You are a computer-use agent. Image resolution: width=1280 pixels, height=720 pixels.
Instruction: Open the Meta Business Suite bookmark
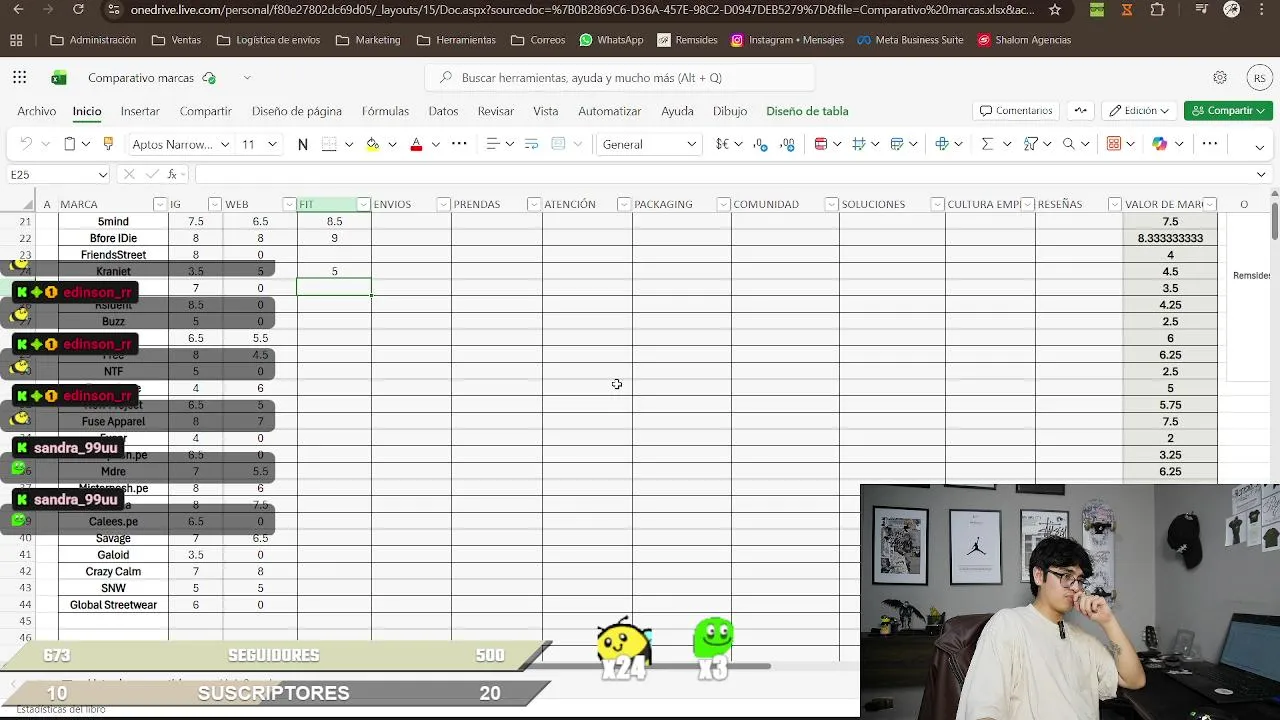point(910,40)
